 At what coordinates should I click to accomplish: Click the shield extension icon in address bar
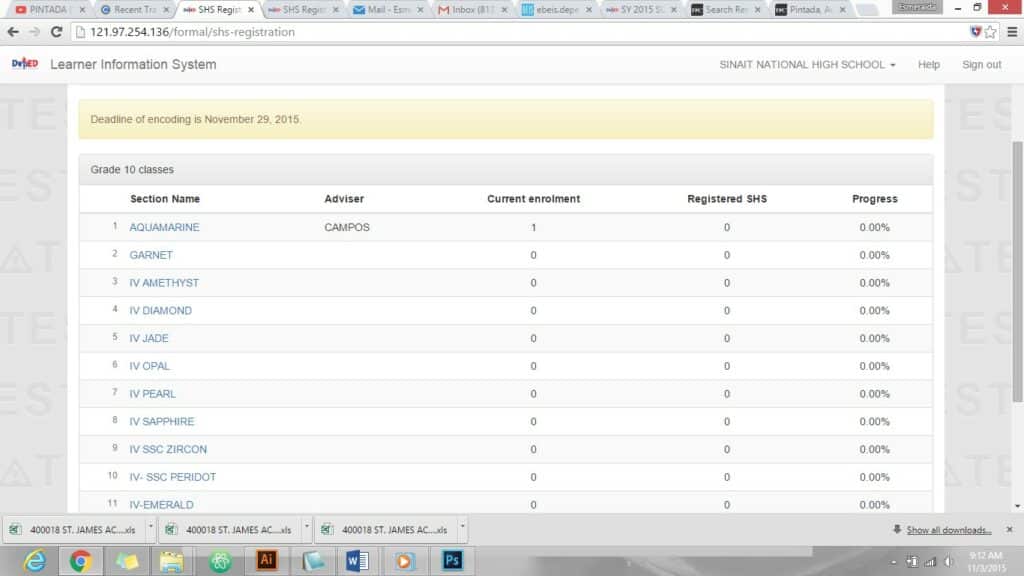click(x=976, y=31)
